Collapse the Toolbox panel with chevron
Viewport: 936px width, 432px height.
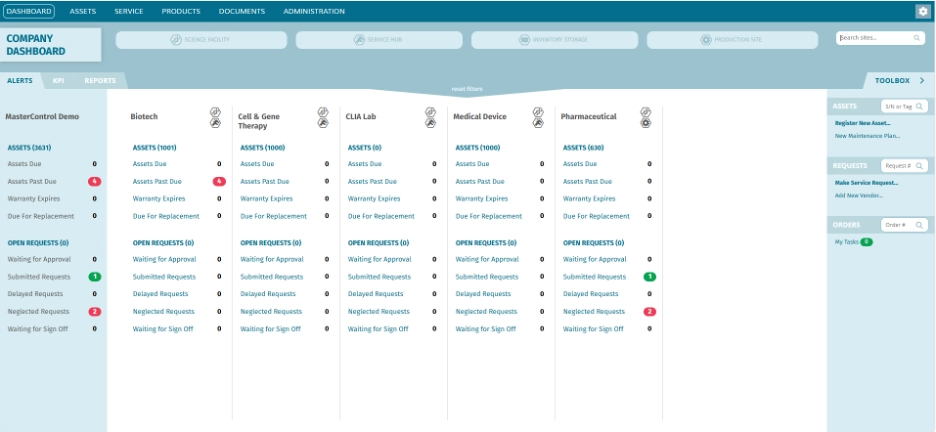(x=921, y=80)
